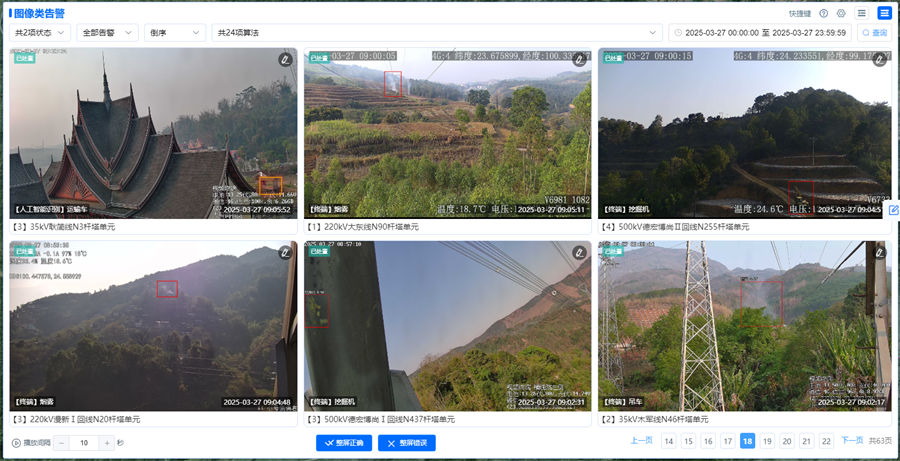The width and height of the screenshot is (900, 461).
Task: Go to page 14 in pagination
Action: point(669,441)
